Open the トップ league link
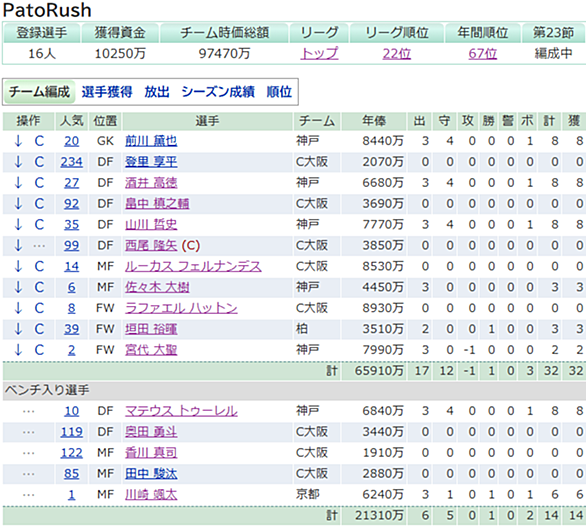The image size is (586, 527). pyautogui.click(x=320, y=54)
